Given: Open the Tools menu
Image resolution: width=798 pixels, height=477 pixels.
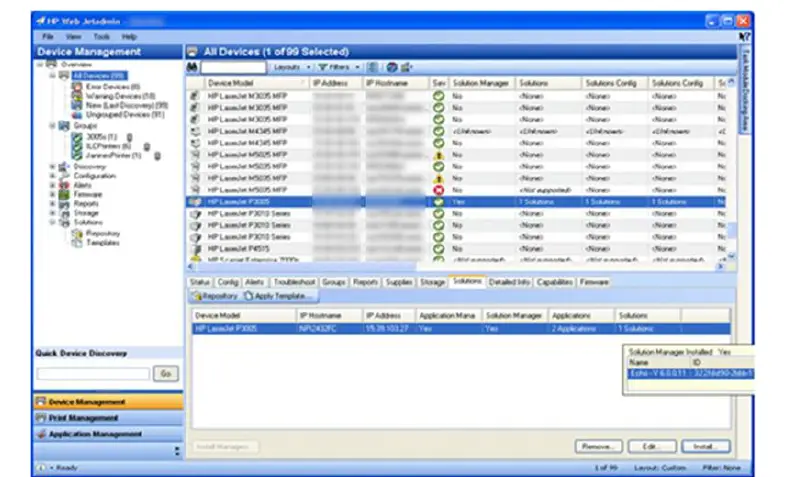Looking at the screenshot, I should (x=101, y=37).
